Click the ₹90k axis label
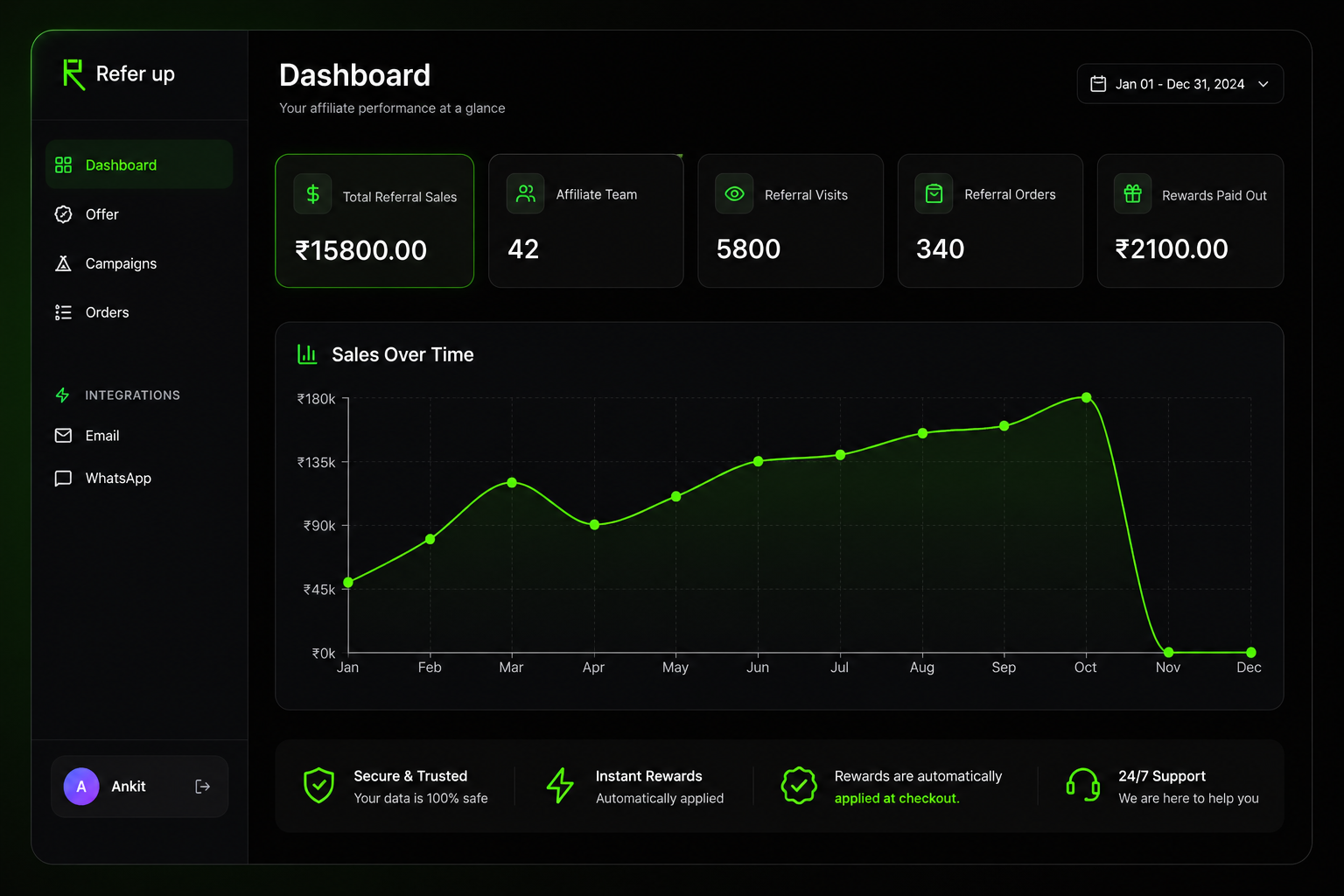1344x896 pixels. coord(319,526)
